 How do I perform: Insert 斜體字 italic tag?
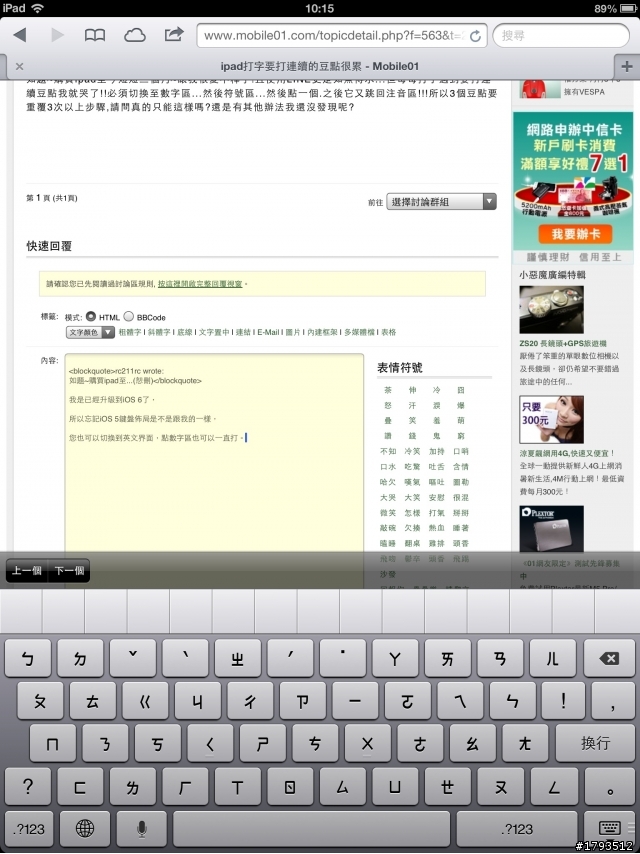click(x=159, y=332)
